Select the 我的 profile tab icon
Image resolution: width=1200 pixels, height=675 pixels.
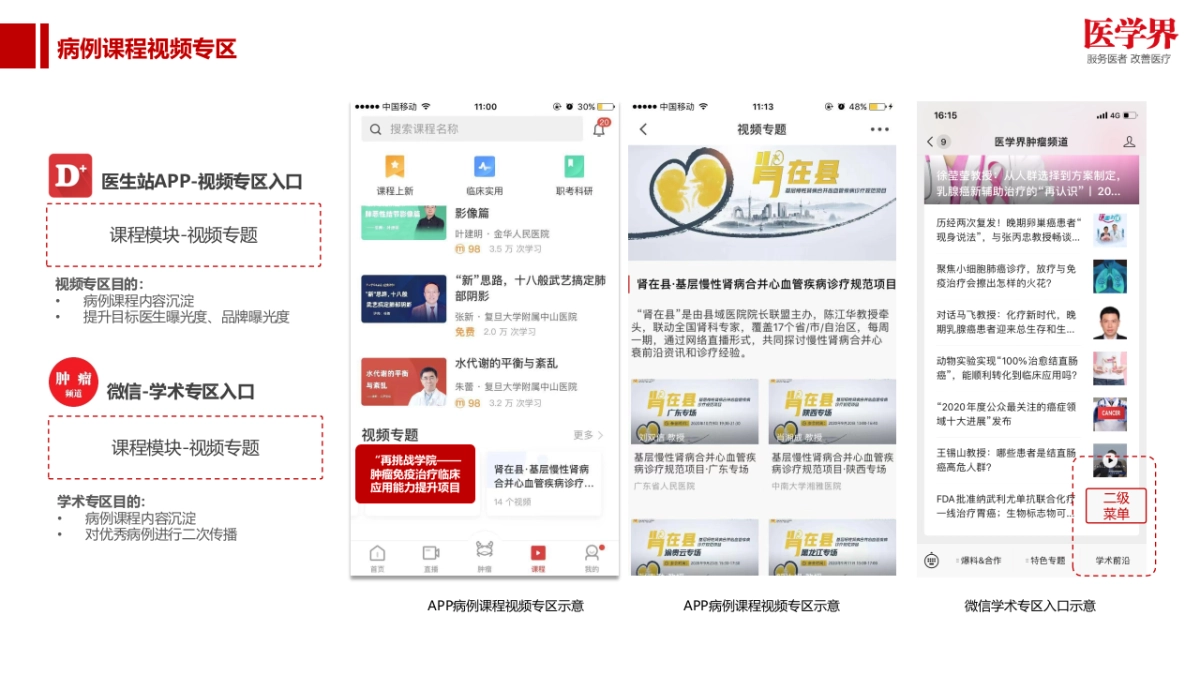(x=592, y=552)
